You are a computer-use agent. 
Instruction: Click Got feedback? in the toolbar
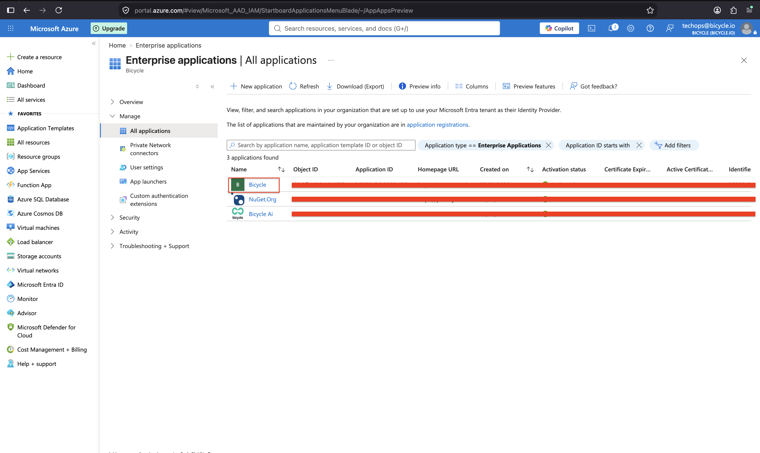pos(593,86)
